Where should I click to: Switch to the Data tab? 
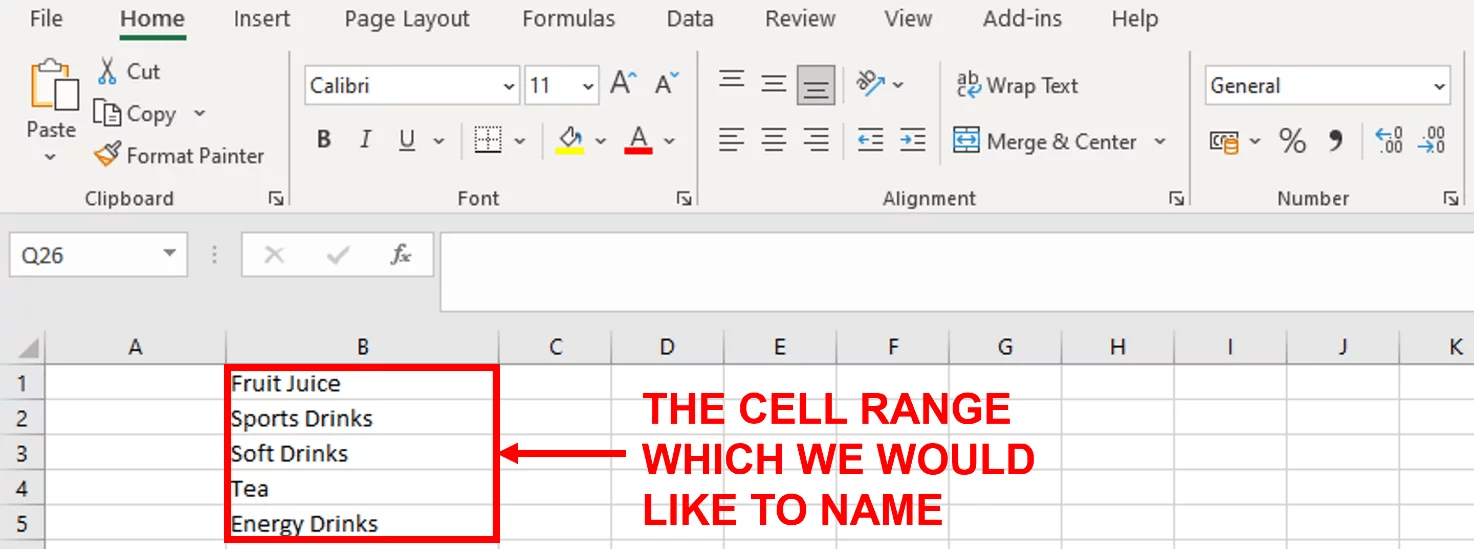click(690, 18)
